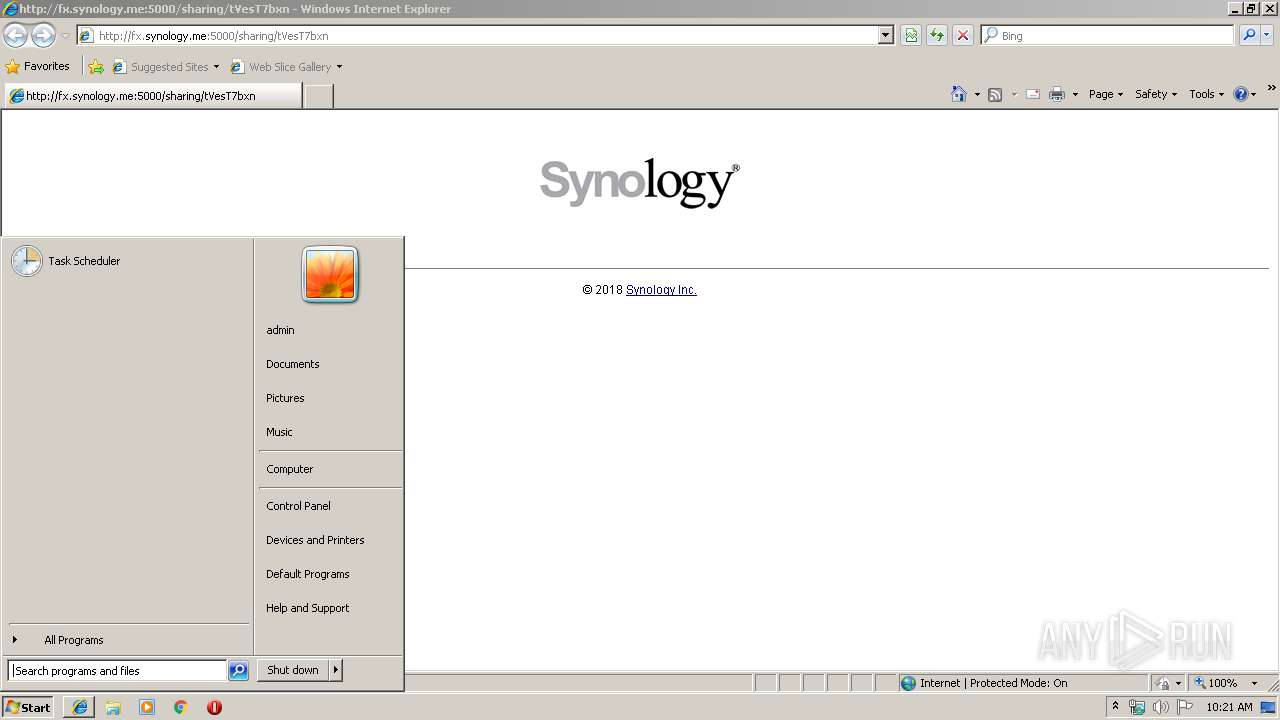Expand the Print dropdown arrow
The image size is (1280, 720).
[x=1075, y=95]
